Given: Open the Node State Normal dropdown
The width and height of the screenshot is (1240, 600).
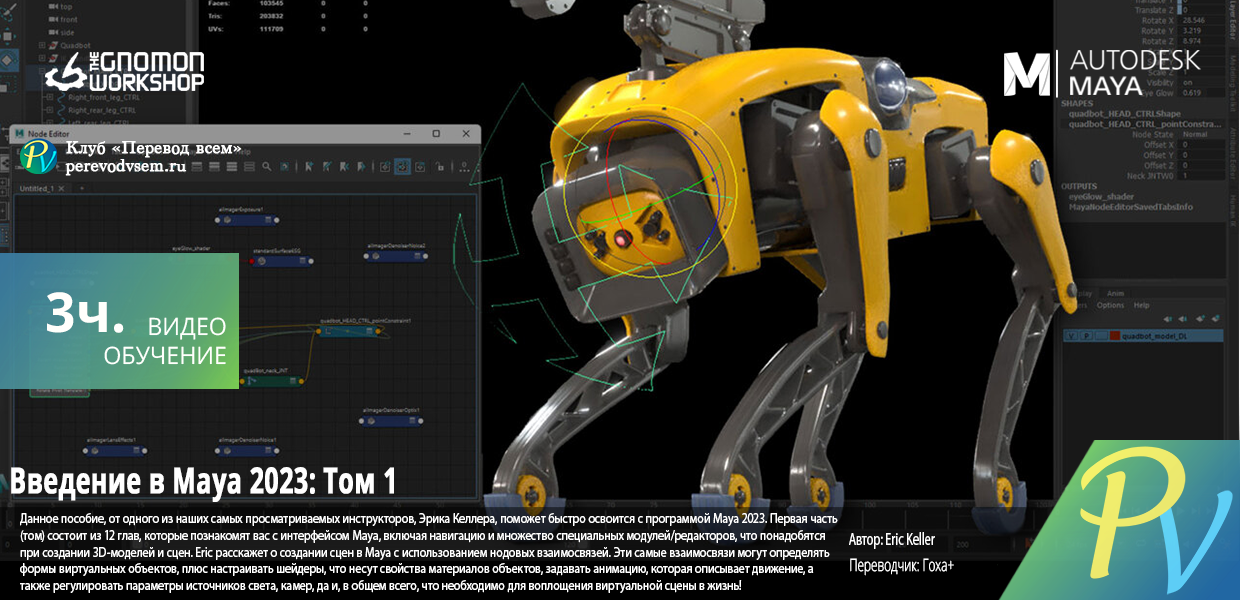Looking at the screenshot, I should pyautogui.click(x=1201, y=134).
